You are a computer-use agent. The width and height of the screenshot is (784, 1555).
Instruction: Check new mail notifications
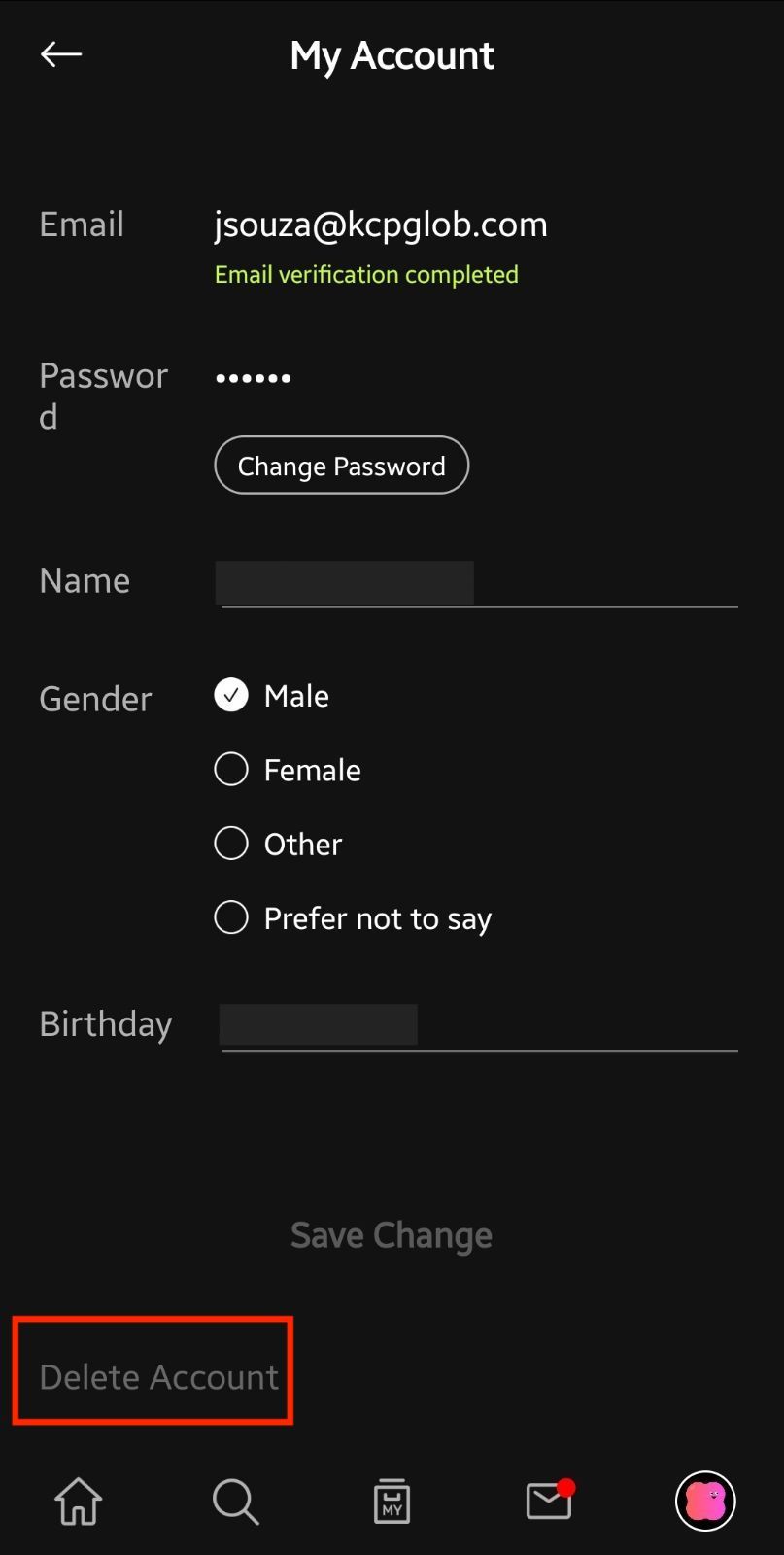(x=548, y=1501)
